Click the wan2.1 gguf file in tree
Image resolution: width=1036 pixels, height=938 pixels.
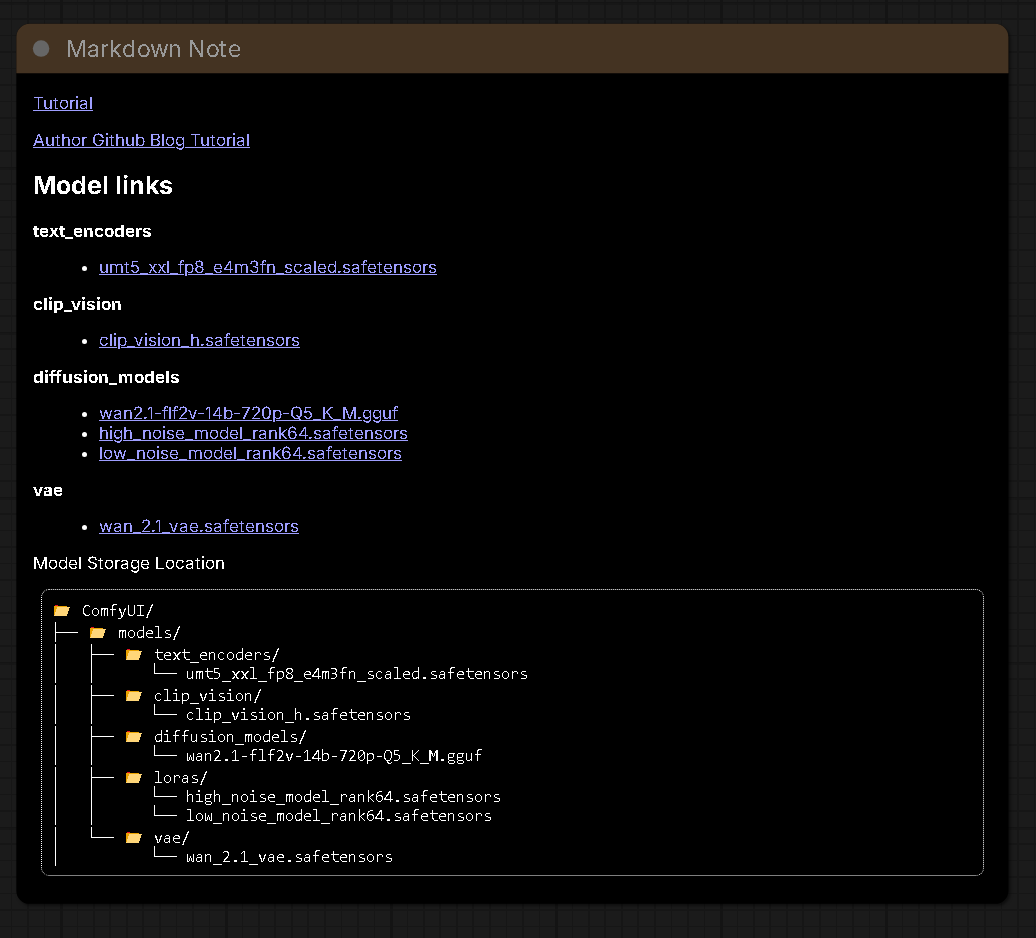click(x=334, y=756)
